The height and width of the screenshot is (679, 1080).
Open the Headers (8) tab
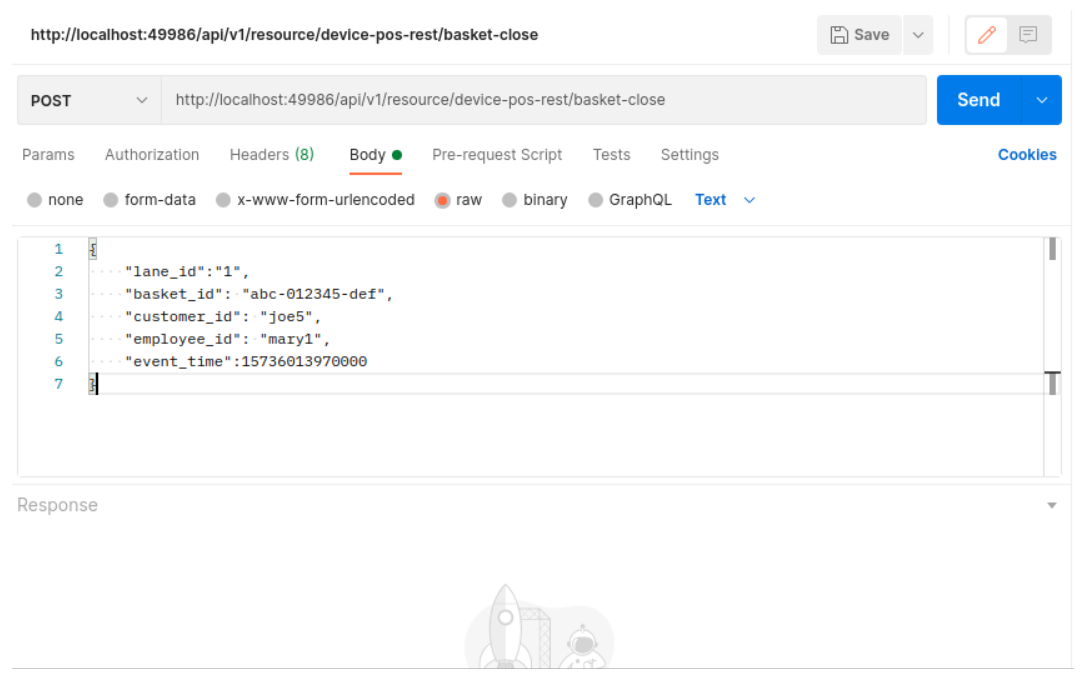[x=271, y=155]
